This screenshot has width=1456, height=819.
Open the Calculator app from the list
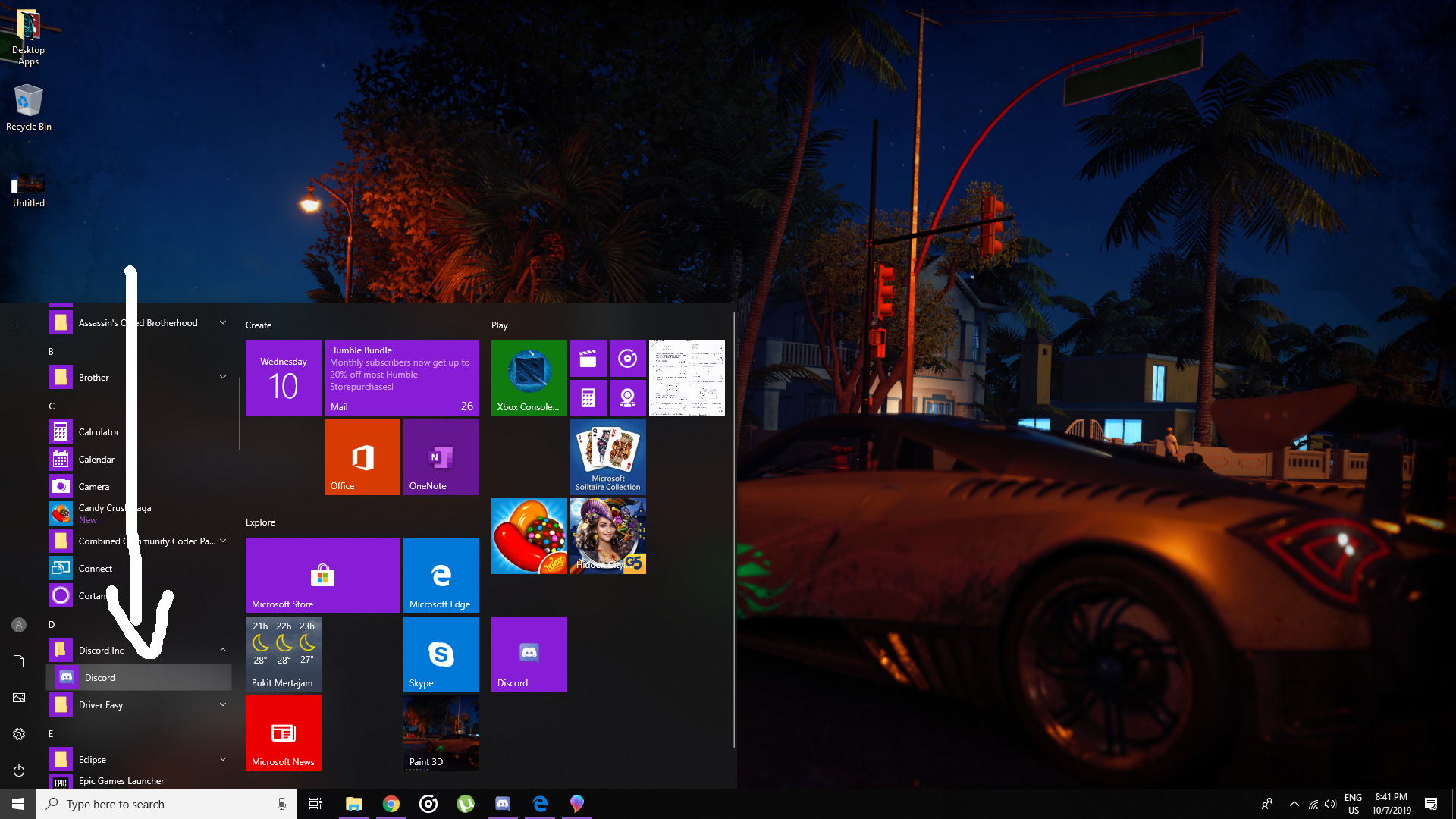click(x=140, y=432)
